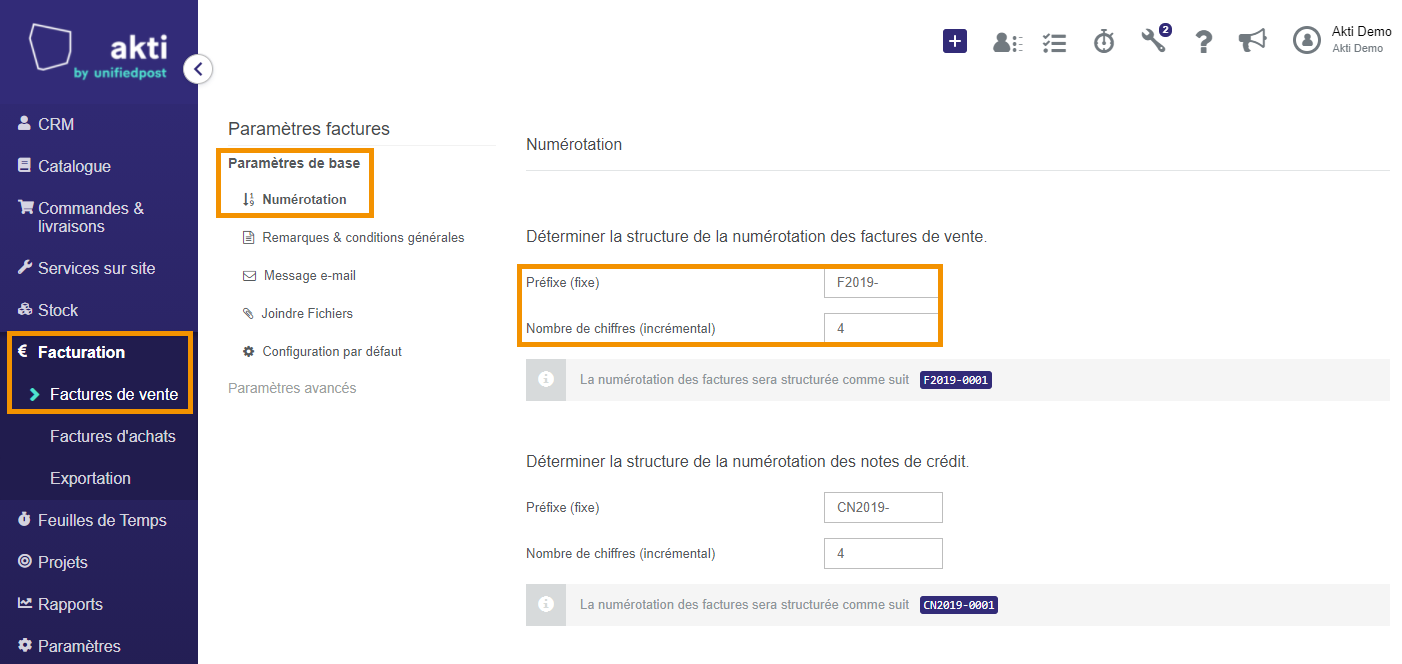The image size is (1402, 664).
Task: Click the plus quick-add icon
Action: point(955,41)
